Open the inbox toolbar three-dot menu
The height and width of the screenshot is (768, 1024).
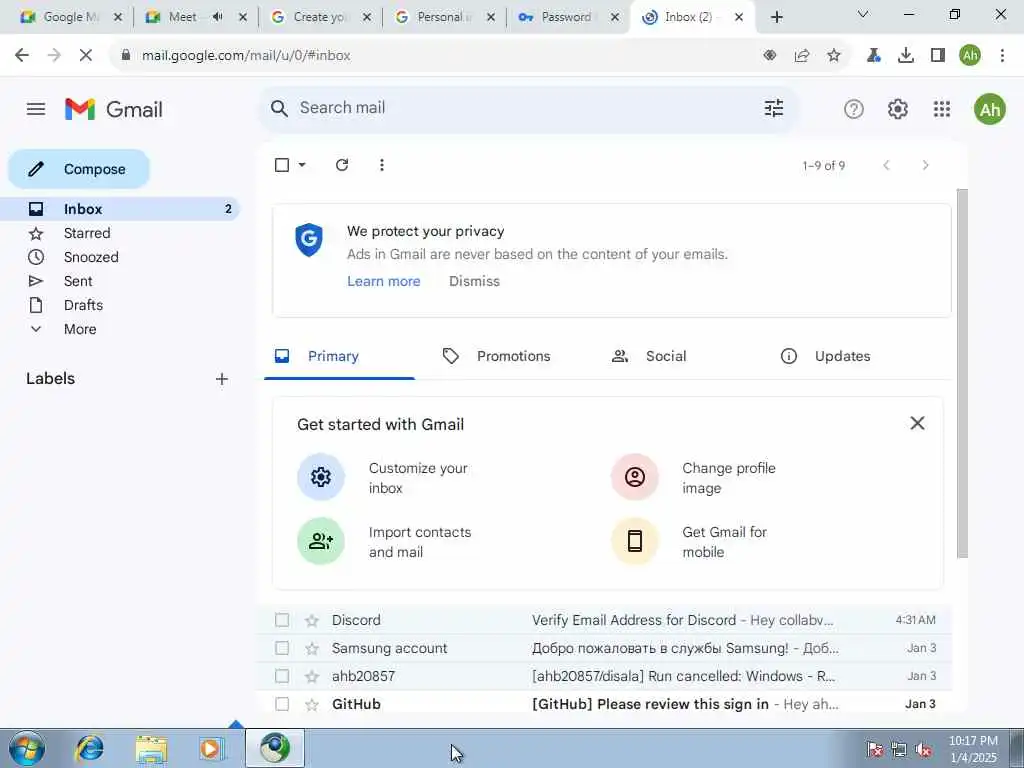pos(382,165)
